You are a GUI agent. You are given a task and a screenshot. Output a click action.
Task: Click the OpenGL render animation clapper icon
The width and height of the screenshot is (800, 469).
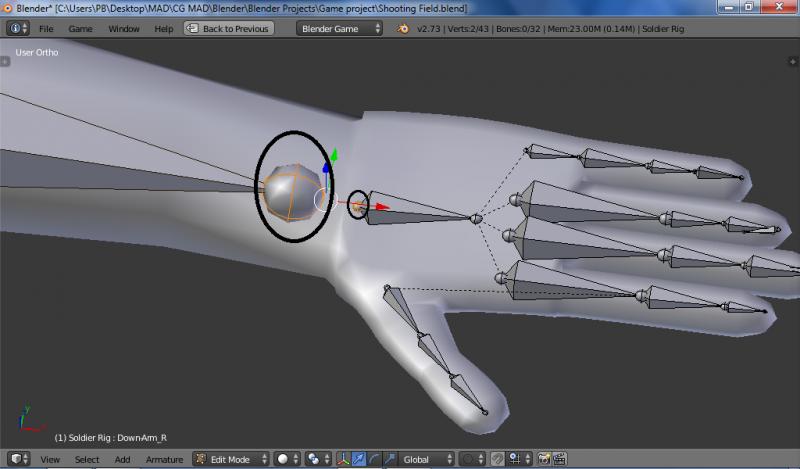560,459
